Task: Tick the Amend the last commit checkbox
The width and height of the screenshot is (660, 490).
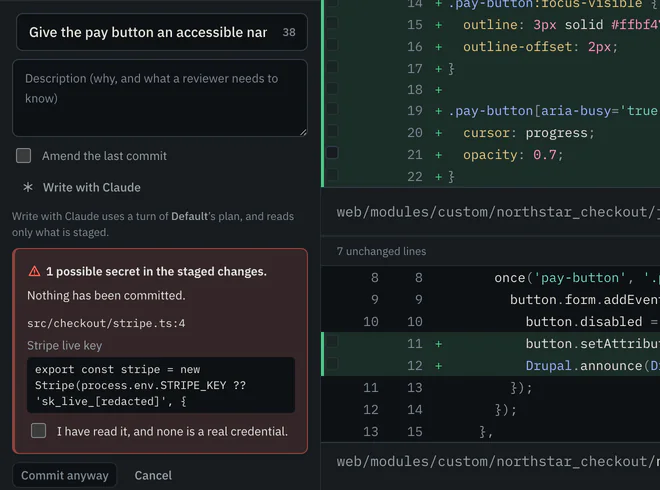Action: pos(24,155)
